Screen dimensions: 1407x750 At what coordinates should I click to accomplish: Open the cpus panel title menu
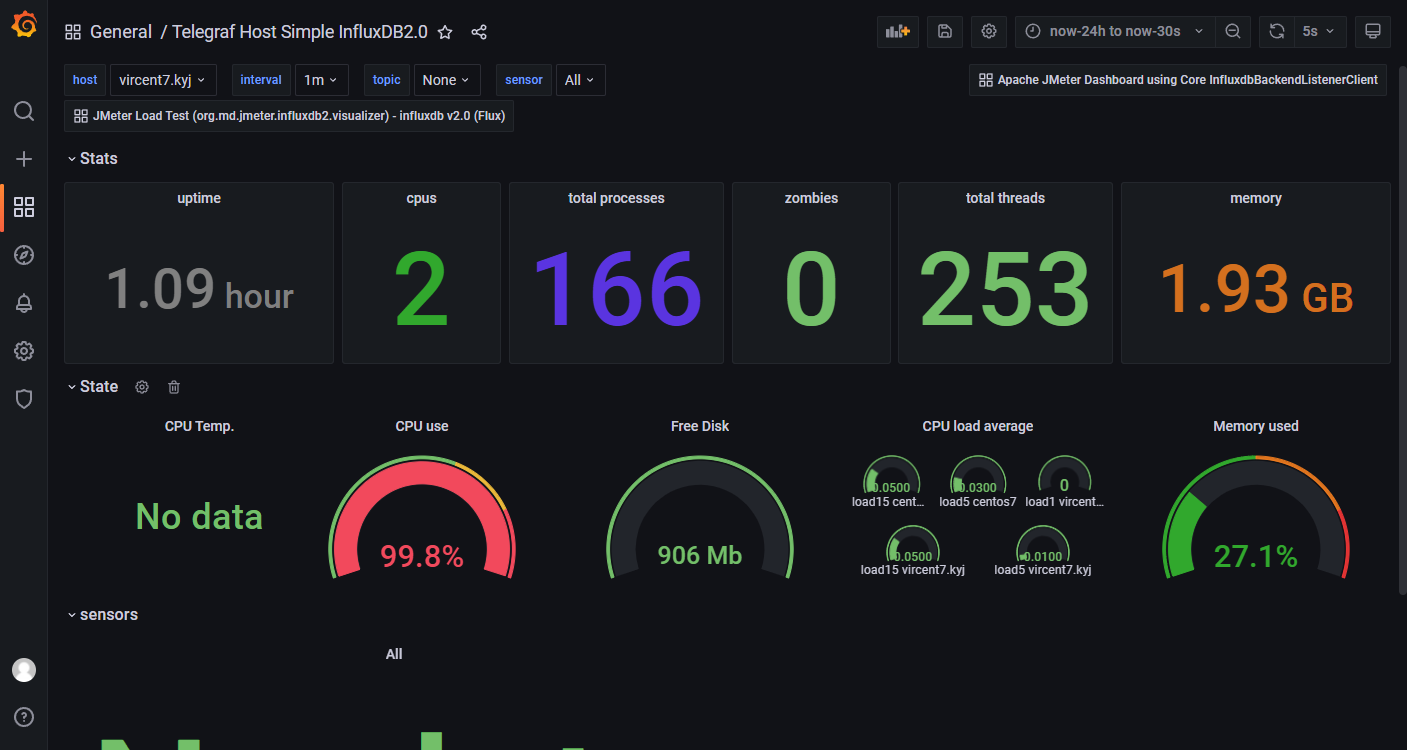(422, 198)
